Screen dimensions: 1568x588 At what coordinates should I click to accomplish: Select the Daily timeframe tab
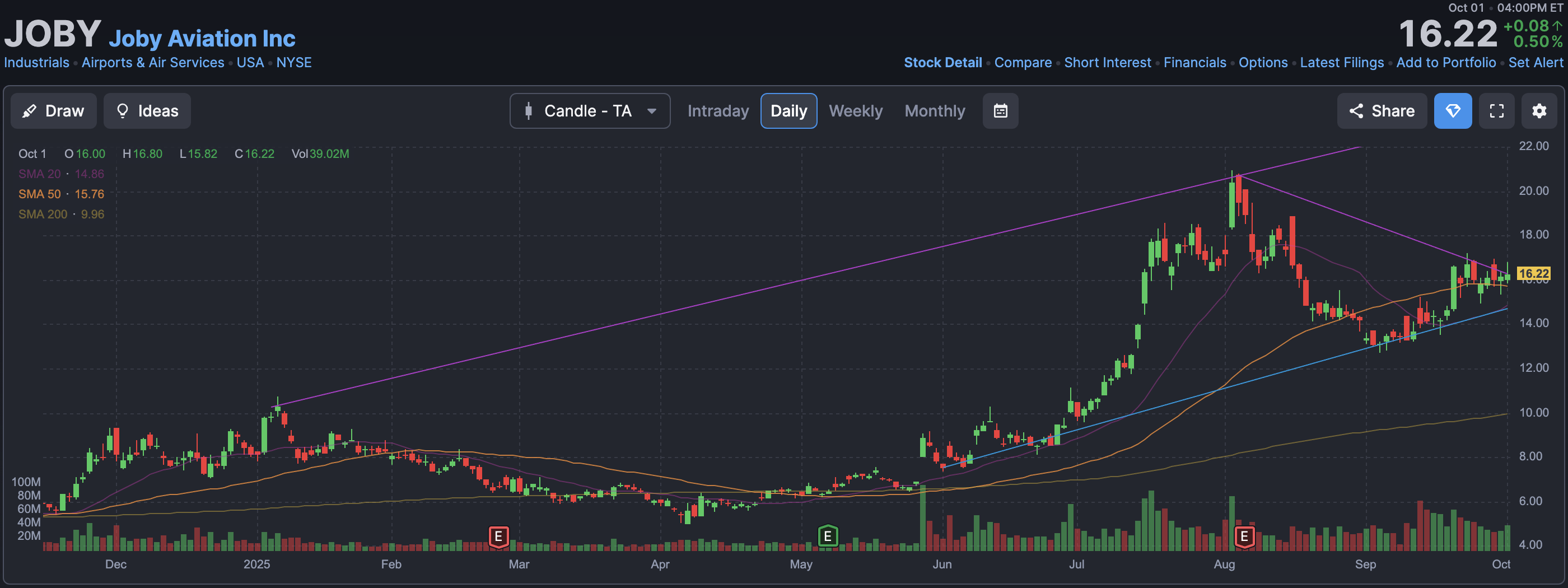[x=788, y=111]
